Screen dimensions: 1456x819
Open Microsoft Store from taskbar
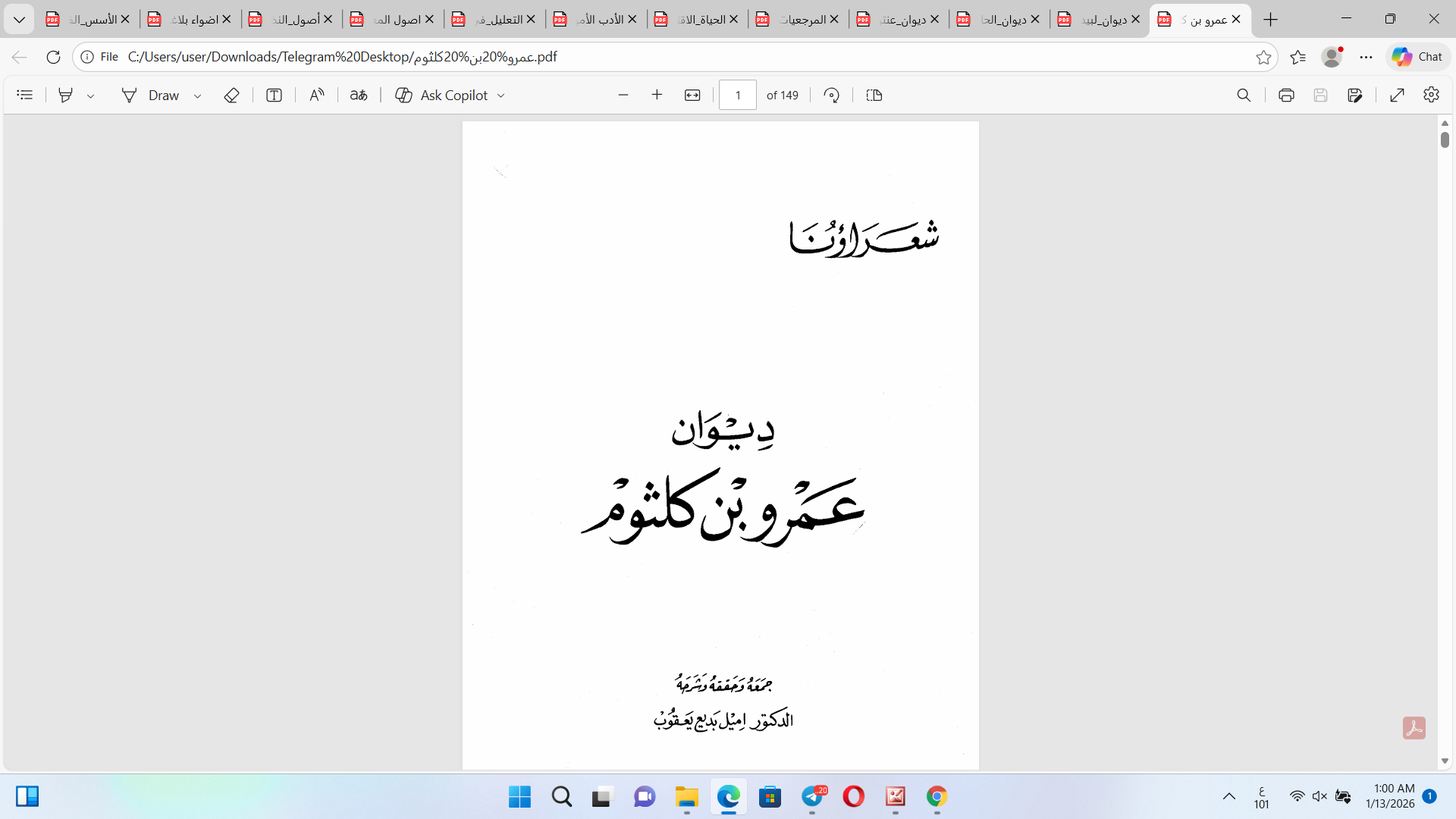(x=770, y=797)
